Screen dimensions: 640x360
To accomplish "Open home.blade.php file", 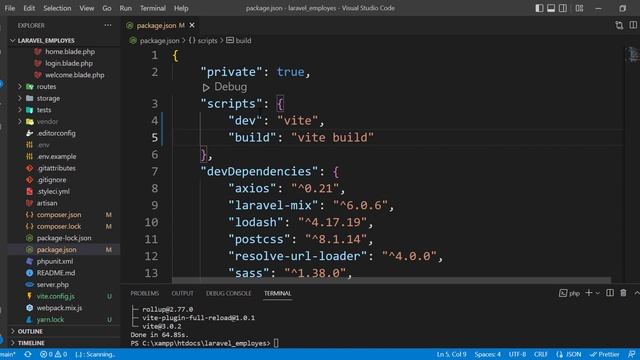I will (70, 52).
